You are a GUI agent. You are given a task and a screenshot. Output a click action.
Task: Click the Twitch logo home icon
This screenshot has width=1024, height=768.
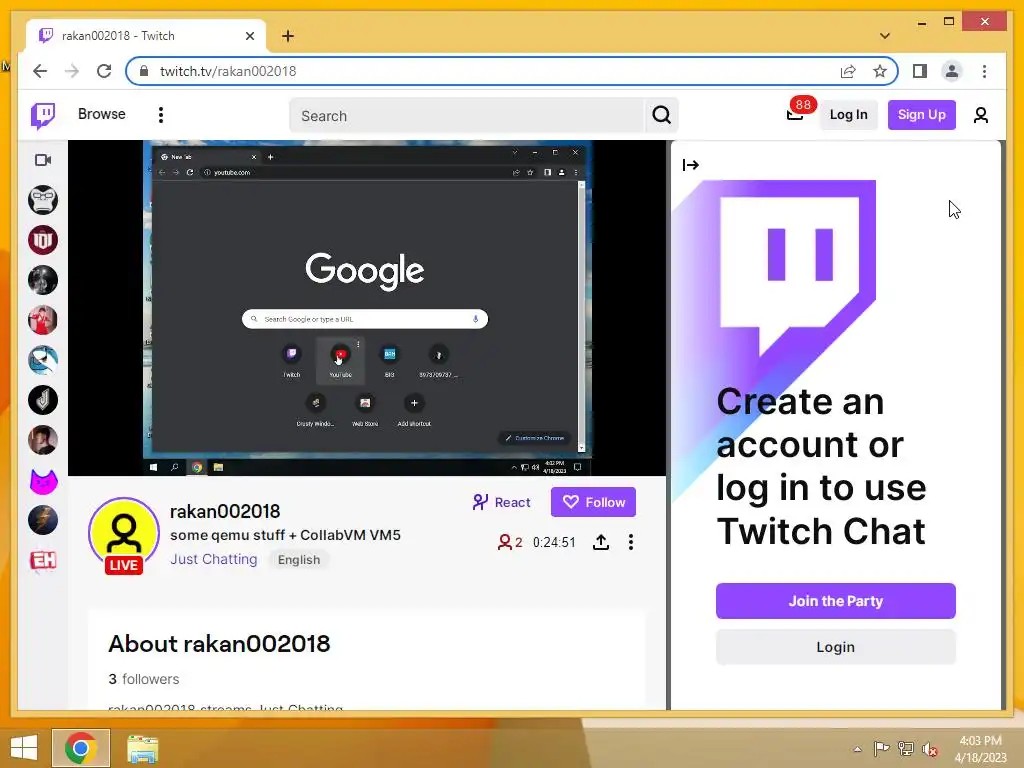43,116
